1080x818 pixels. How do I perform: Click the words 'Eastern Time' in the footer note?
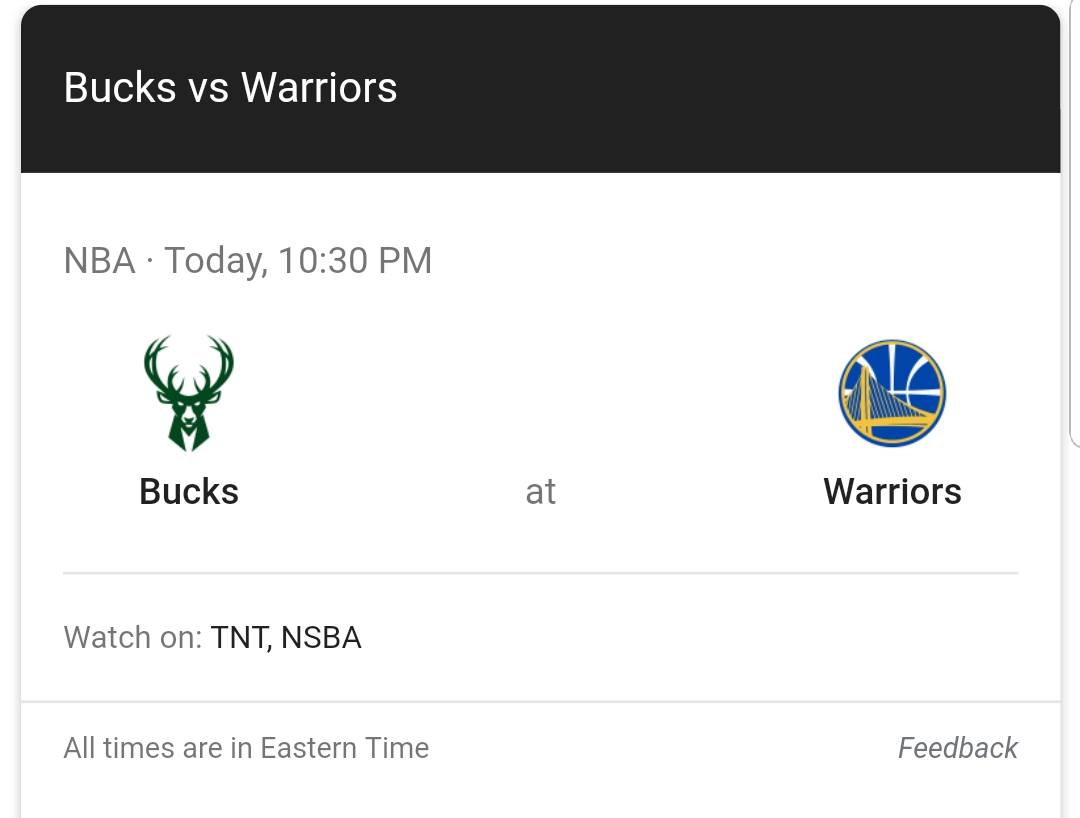click(344, 748)
